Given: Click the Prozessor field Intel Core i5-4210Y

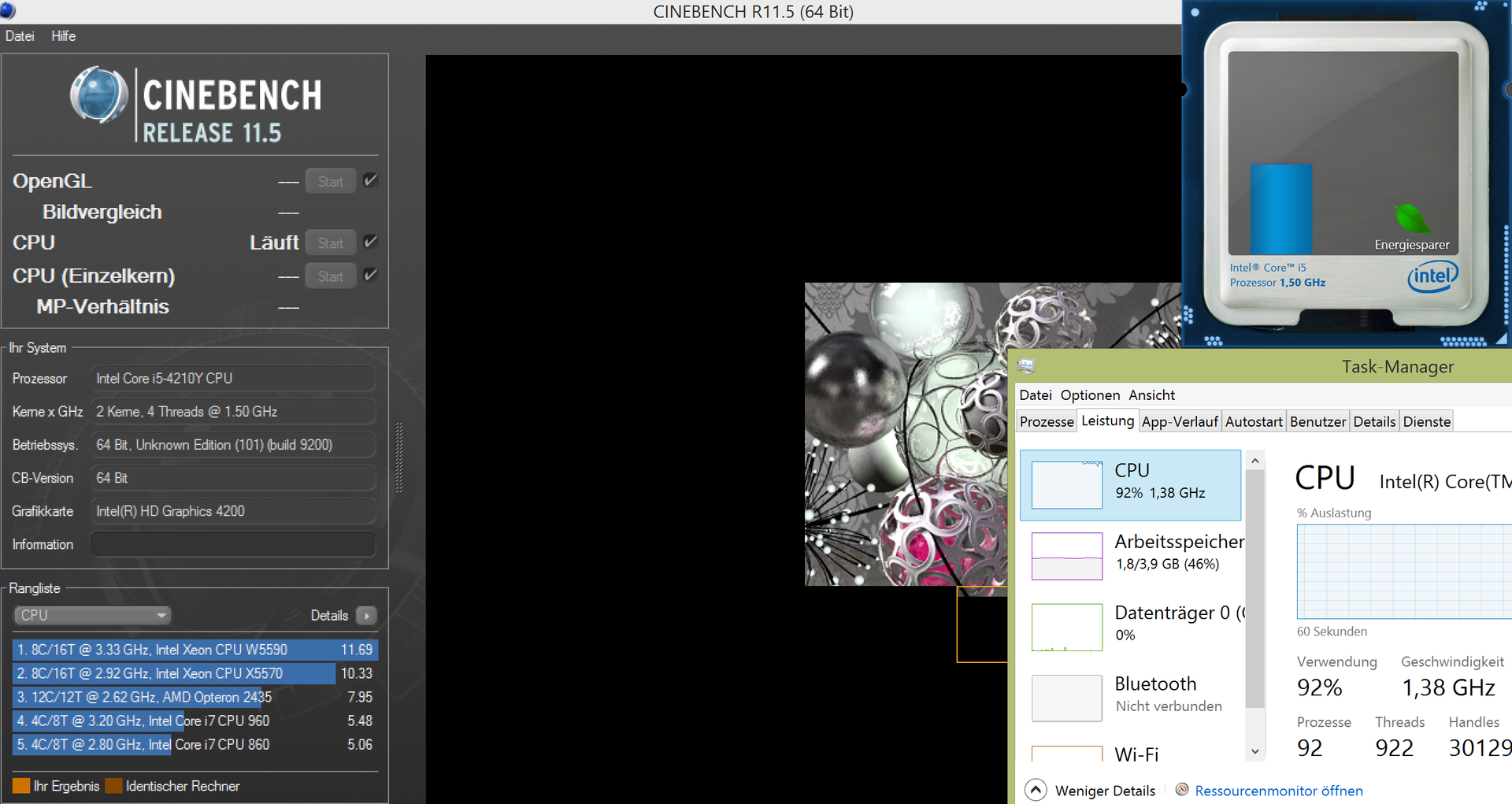Looking at the screenshot, I should (x=233, y=378).
